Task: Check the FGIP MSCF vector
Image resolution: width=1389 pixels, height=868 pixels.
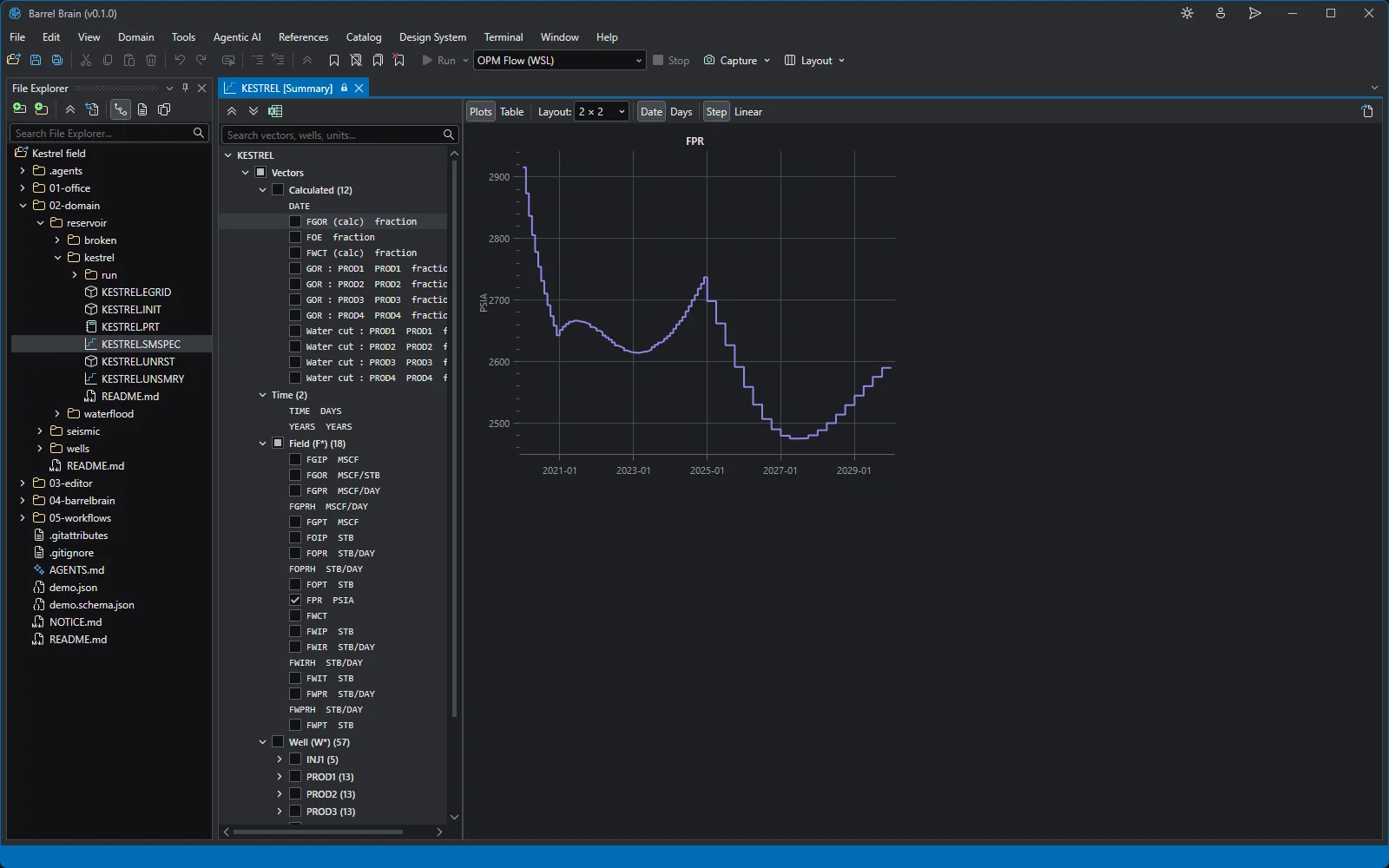Action: click(x=295, y=459)
